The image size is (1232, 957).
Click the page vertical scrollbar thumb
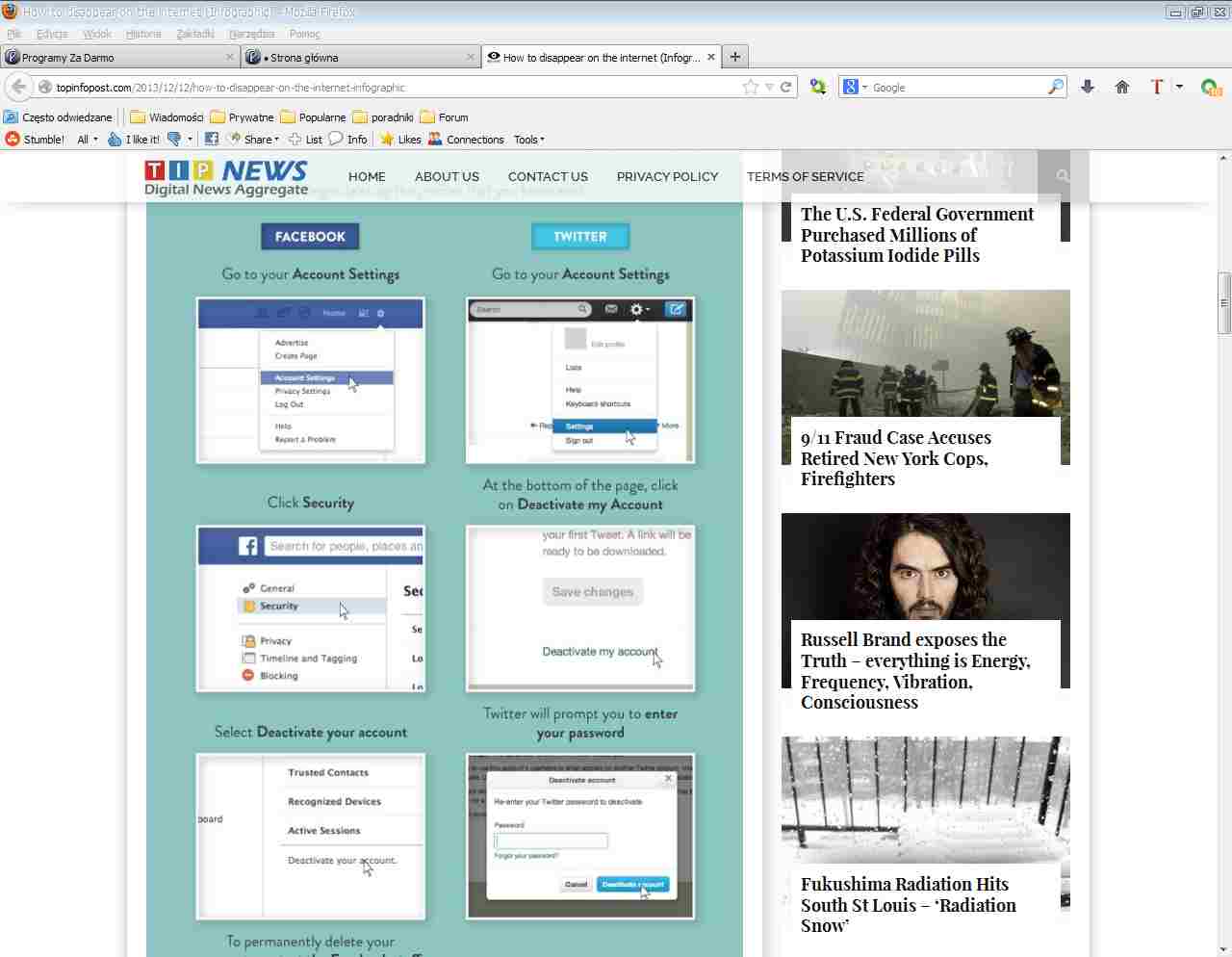pyautogui.click(x=1224, y=303)
